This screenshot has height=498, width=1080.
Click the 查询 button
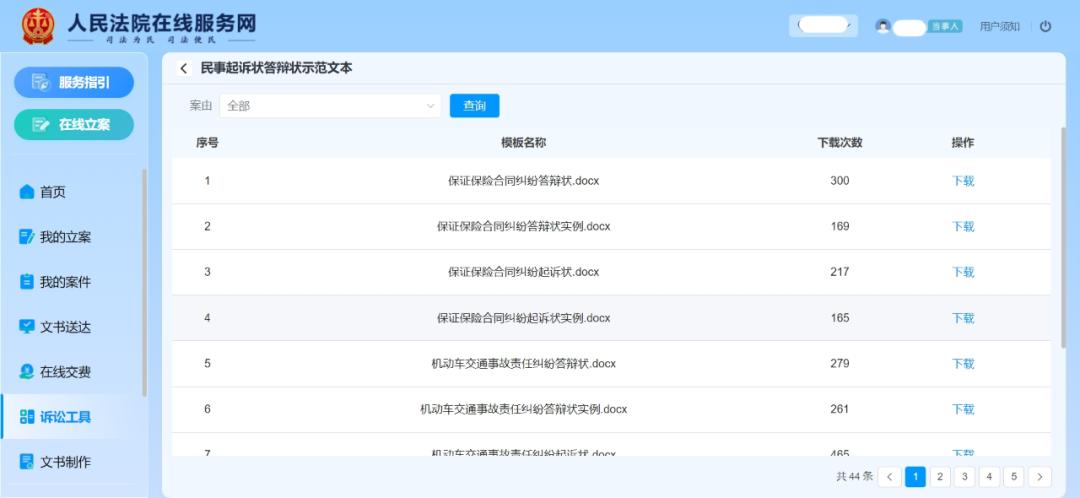pyautogui.click(x=474, y=105)
